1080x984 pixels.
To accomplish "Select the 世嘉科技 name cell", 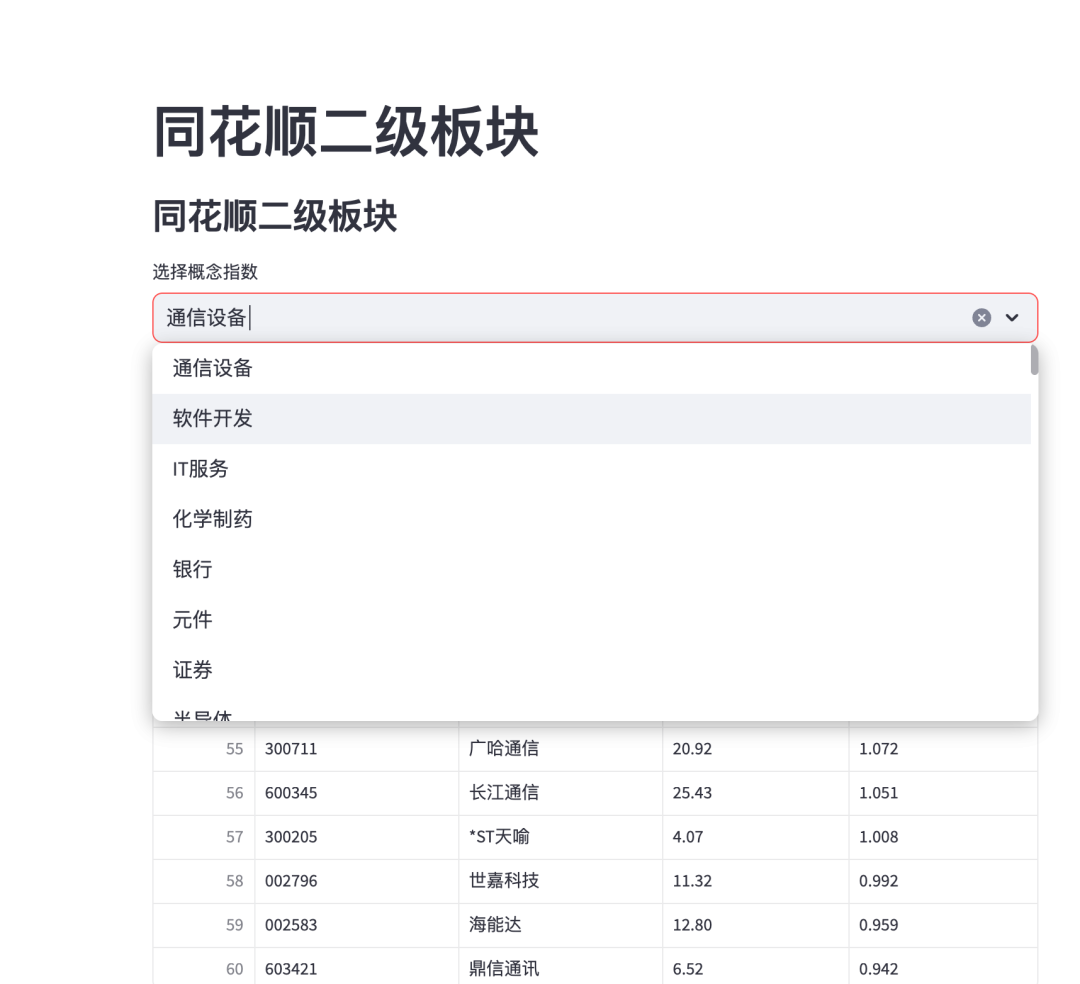I will tap(561, 881).
